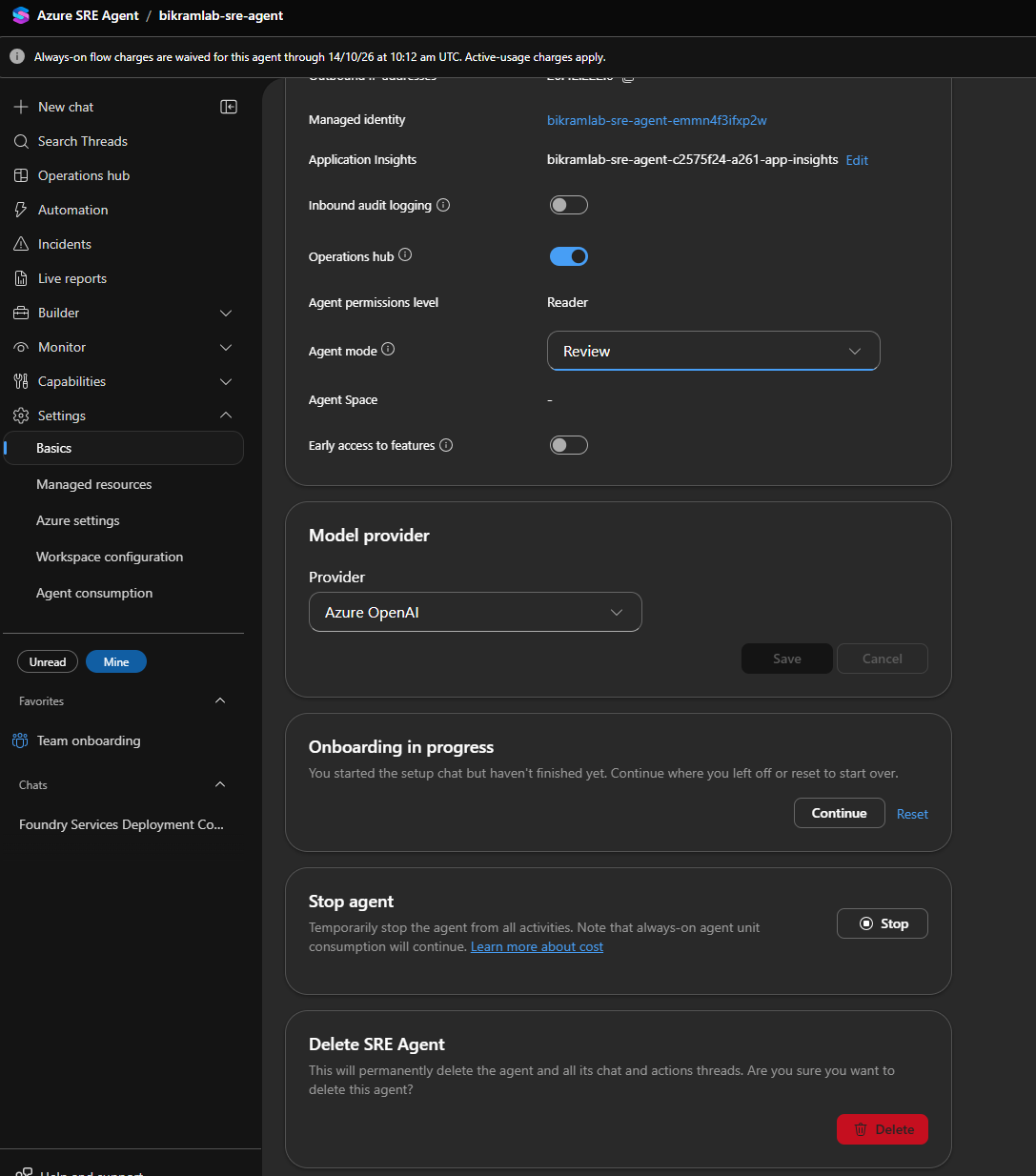Click the Azure SRE Agent logo icon

(x=20, y=15)
